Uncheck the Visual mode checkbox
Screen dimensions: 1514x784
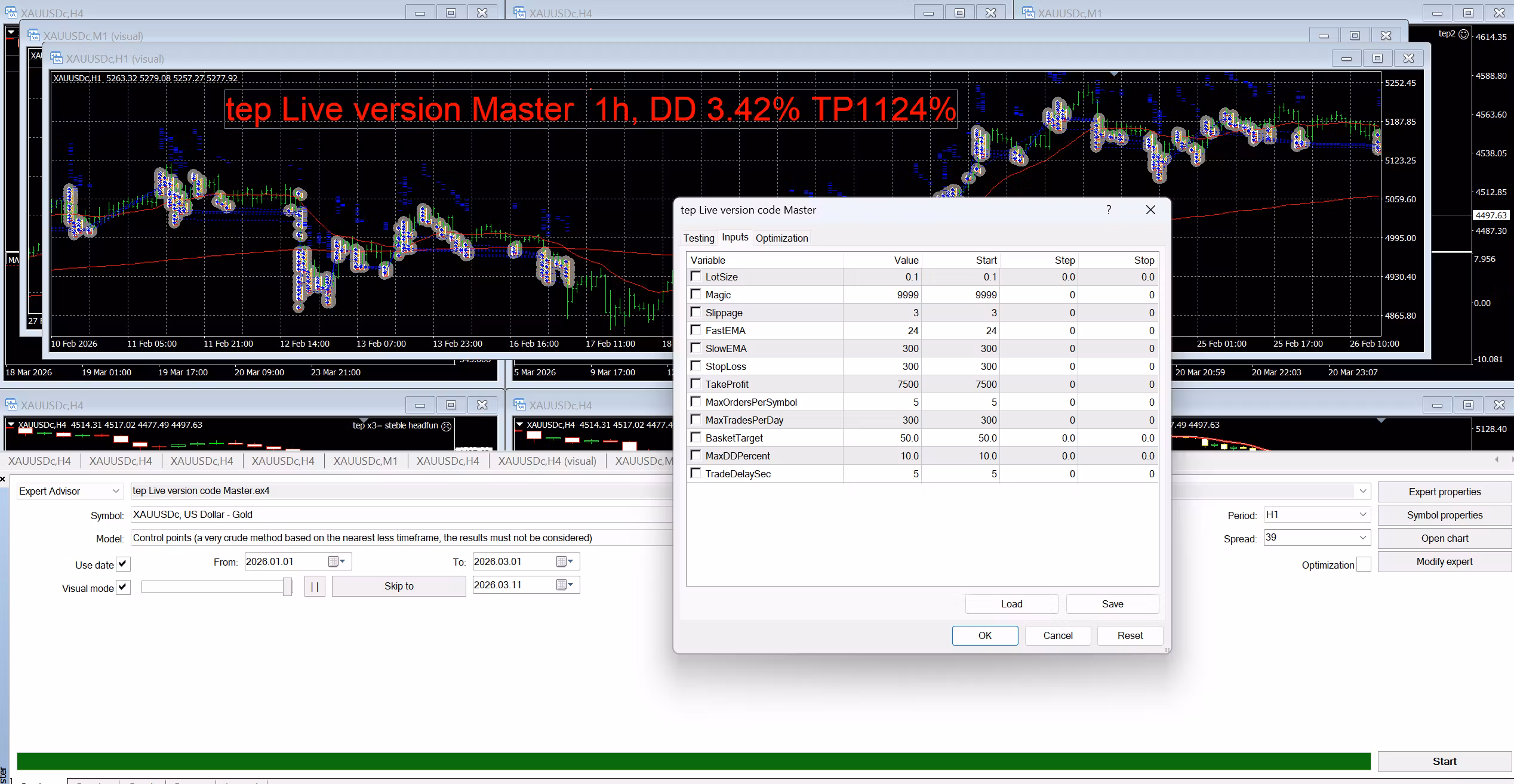[123, 587]
